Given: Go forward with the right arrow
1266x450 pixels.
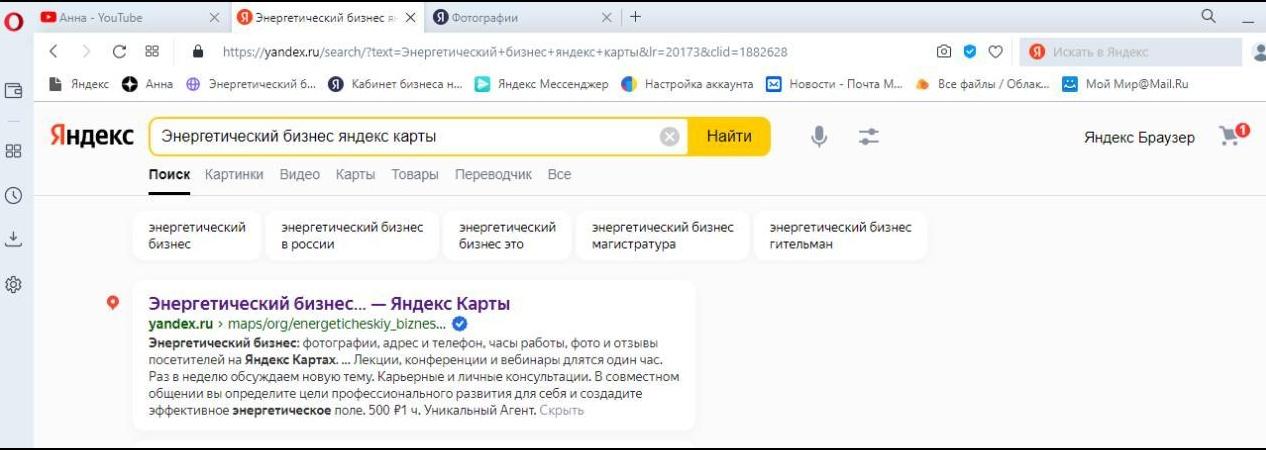Looking at the screenshot, I should (x=87, y=51).
